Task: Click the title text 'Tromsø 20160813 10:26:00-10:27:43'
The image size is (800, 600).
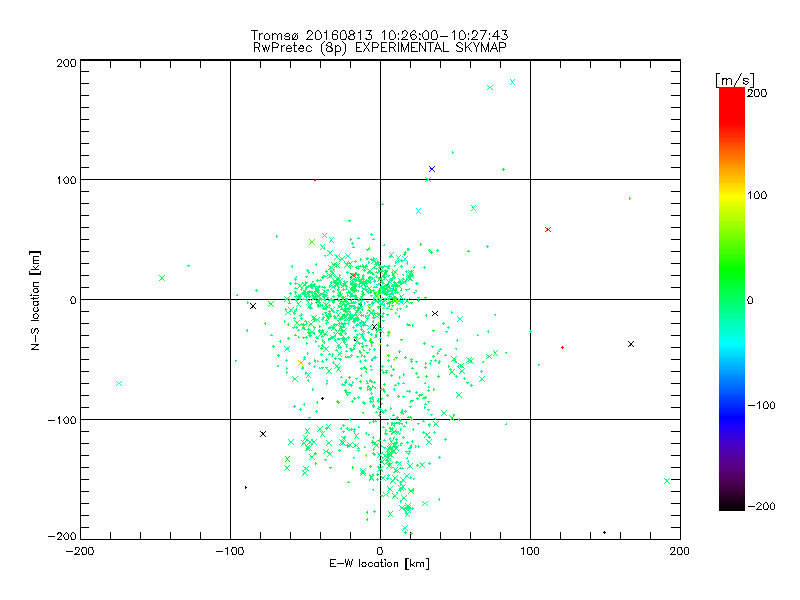Action: [x=379, y=35]
